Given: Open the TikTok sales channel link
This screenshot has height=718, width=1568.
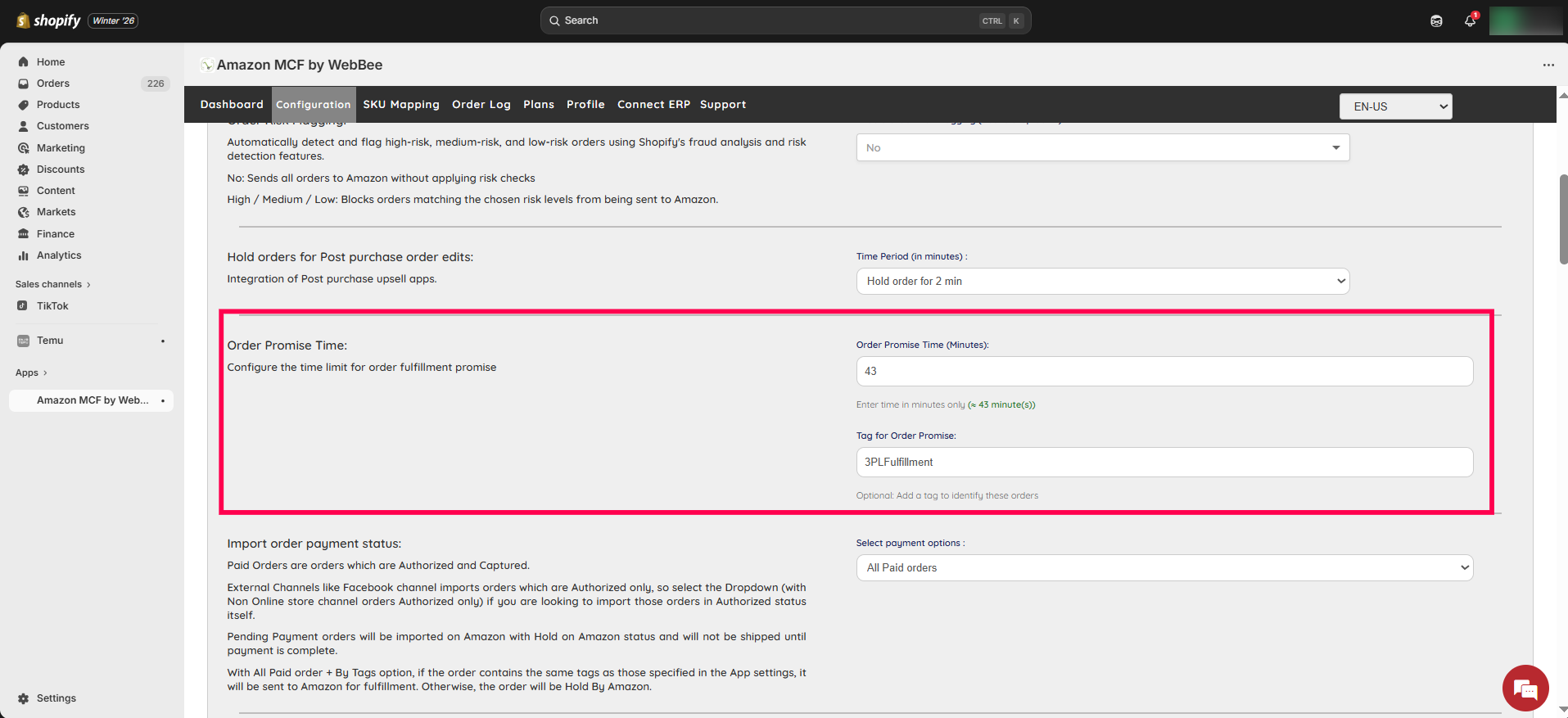Looking at the screenshot, I should (x=52, y=306).
